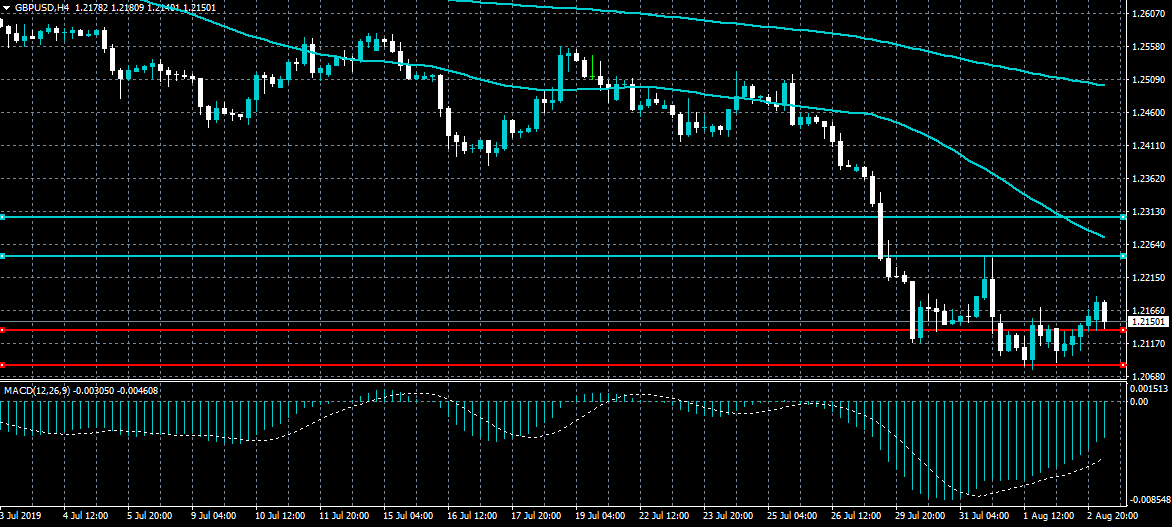Screen dimensions: 1172x527
Task: Click the 1.24110 price scale label
Action: 1150,146
